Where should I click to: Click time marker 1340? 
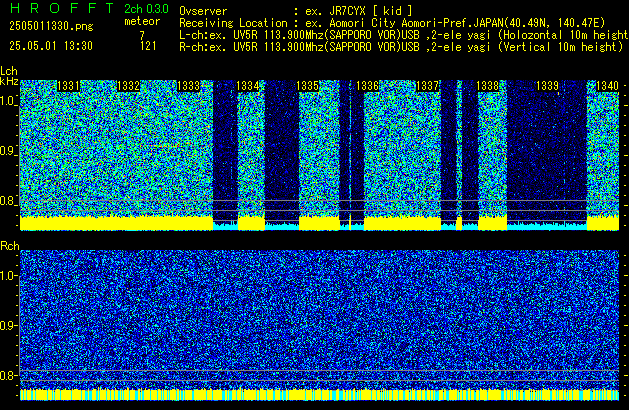607,86
